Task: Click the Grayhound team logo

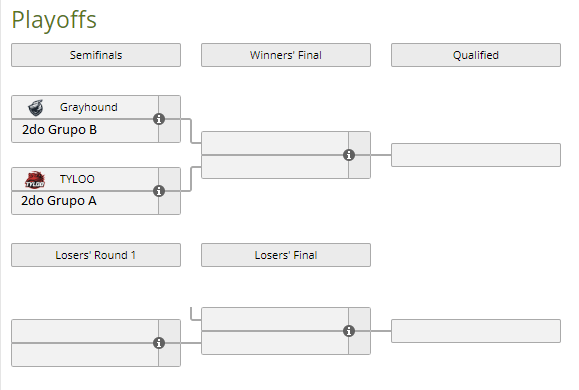Action: [x=36, y=108]
